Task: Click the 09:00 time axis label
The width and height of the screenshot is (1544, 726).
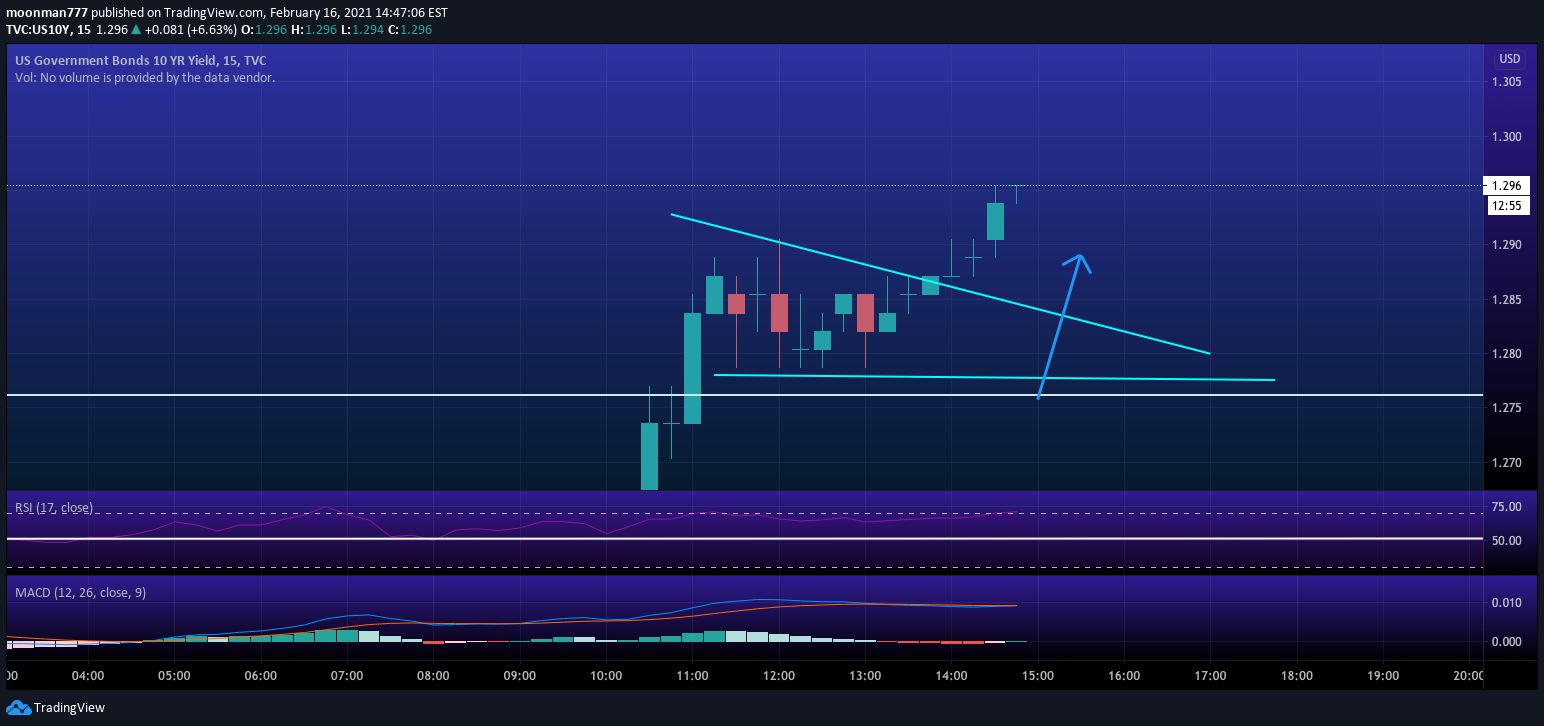Action: coord(520,676)
